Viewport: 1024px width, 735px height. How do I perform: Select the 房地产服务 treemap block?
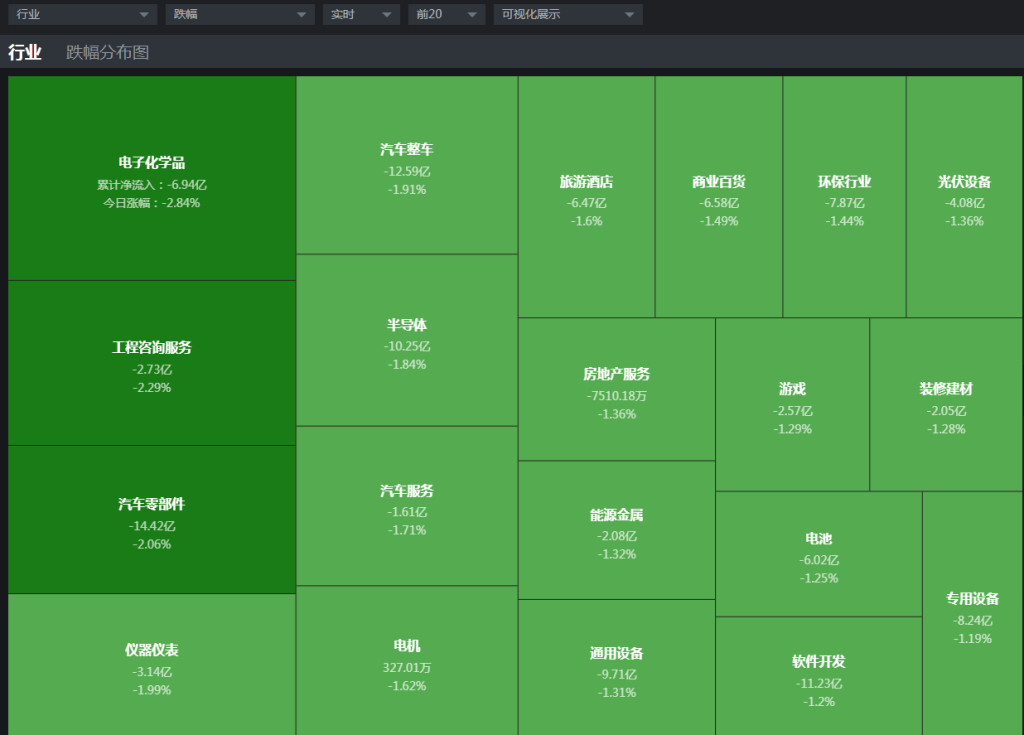pos(617,389)
